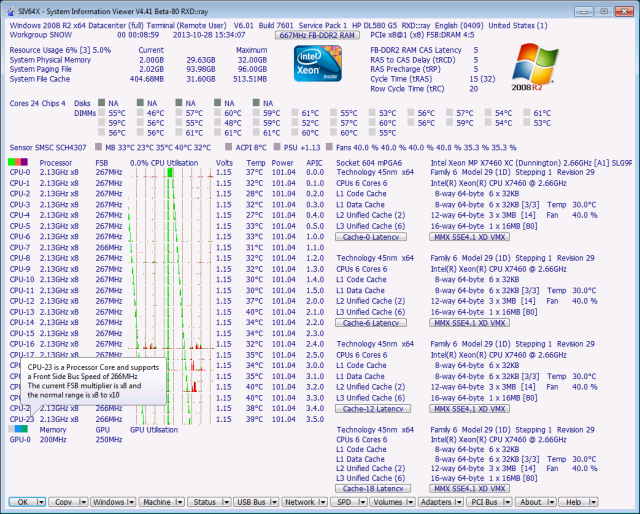
Task: Click the Cache-12 Latency button
Action: [373, 408]
